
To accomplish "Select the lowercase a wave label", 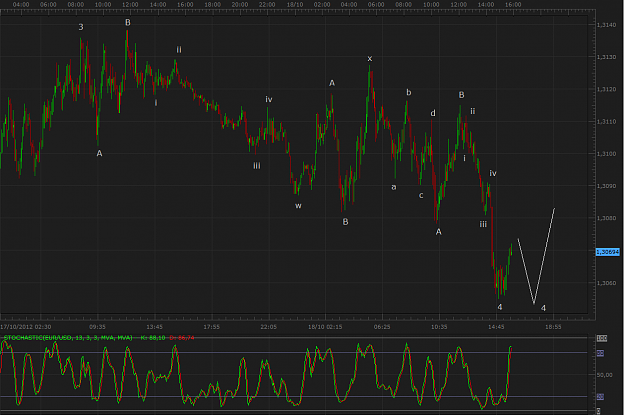I will (x=394, y=187).
